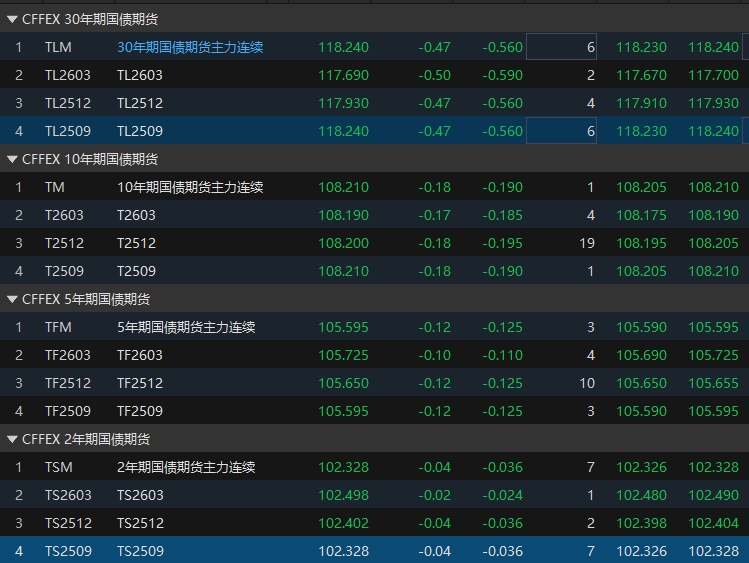Click the 117.670 bid price of TL2603
This screenshot has width=749, height=563.
[x=641, y=75]
